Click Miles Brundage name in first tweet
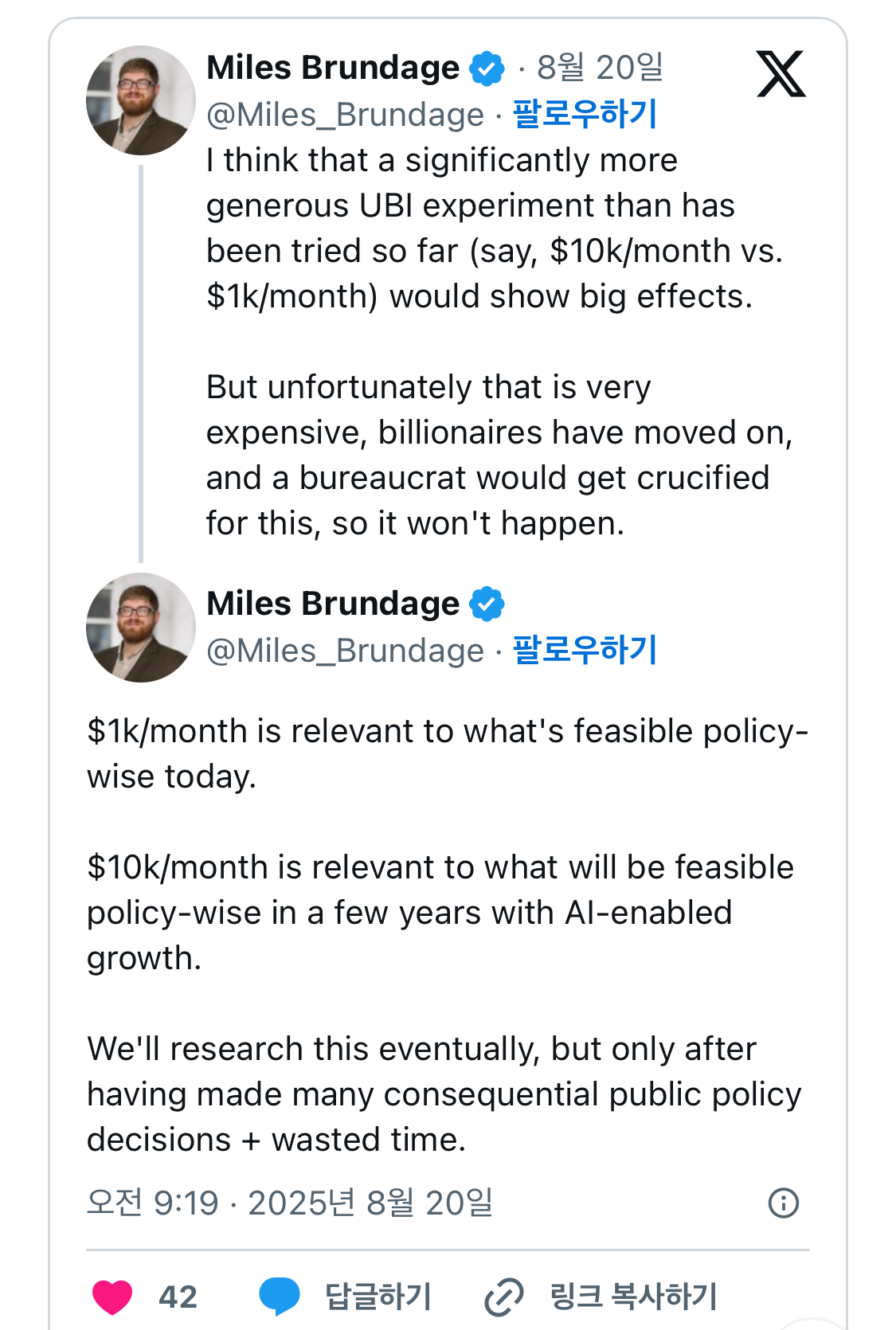 pyautogui.click(x=333, y=68)
